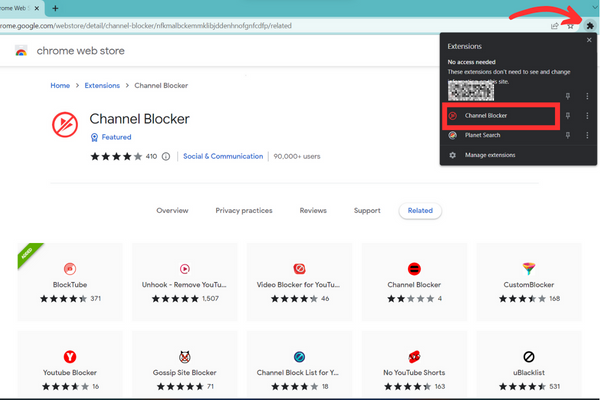This screenshot has width=600, height=400.
Task: Switch to the Overview tab
Action: [172, 211]
